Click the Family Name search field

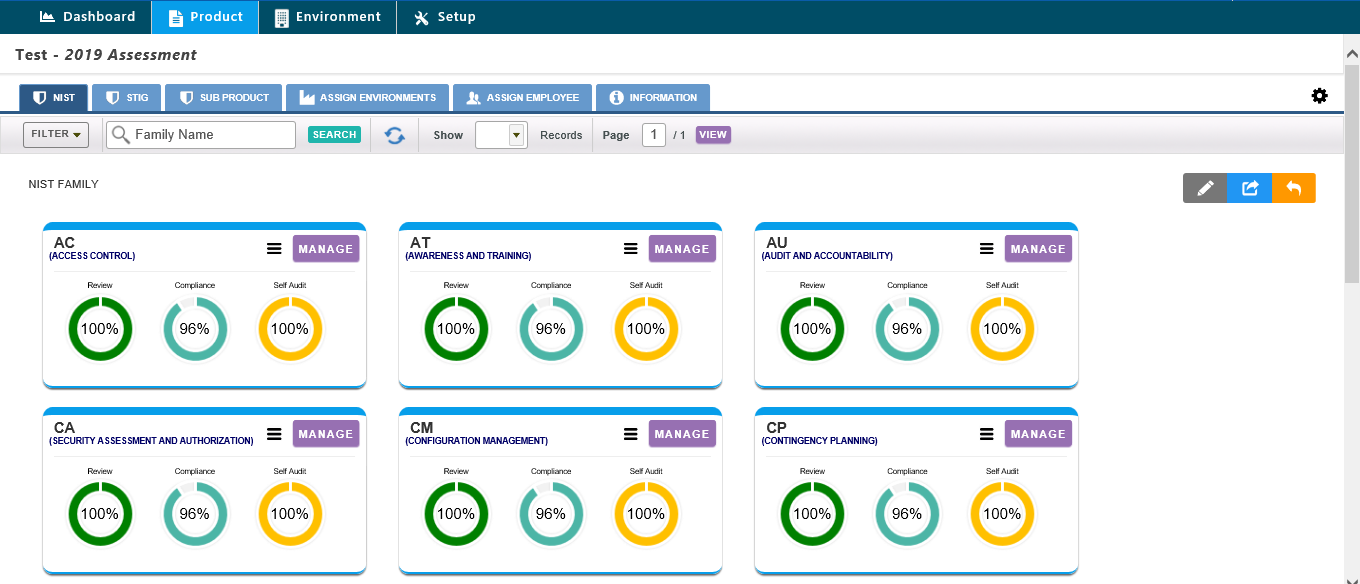point(210,135)
